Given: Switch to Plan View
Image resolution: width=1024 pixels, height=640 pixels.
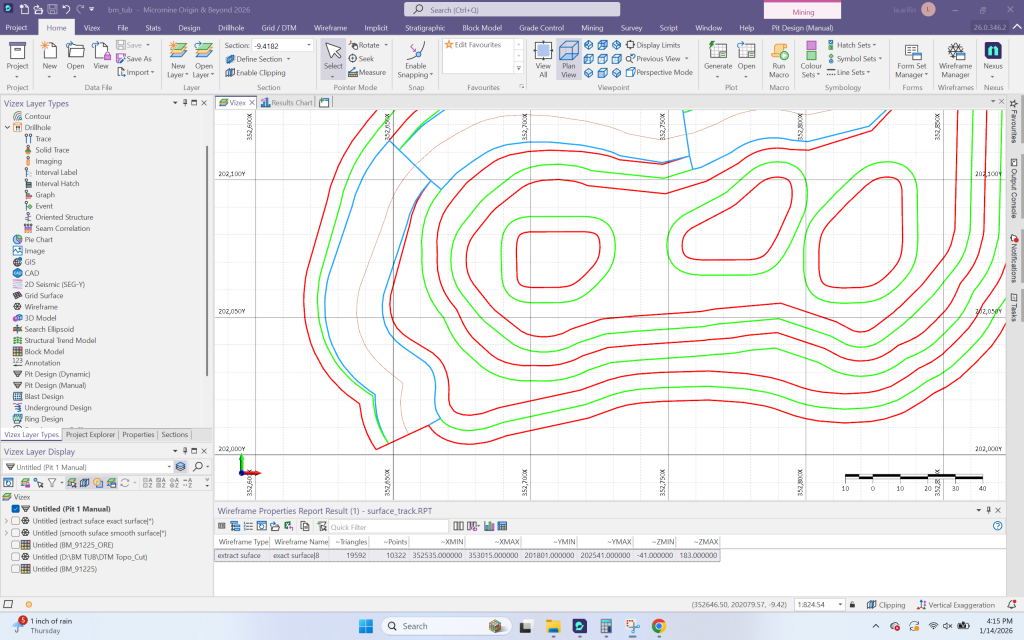Looking at the screenshot, I should (x=569, y=59).
